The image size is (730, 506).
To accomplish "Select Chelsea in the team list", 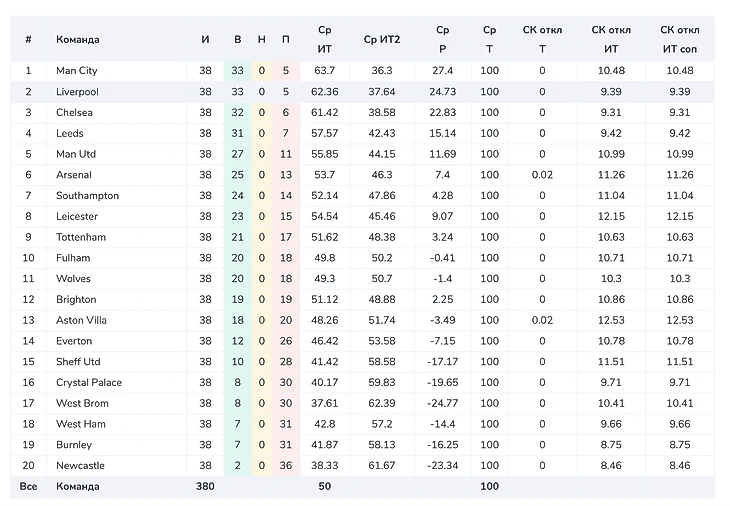I will [74, 113].
